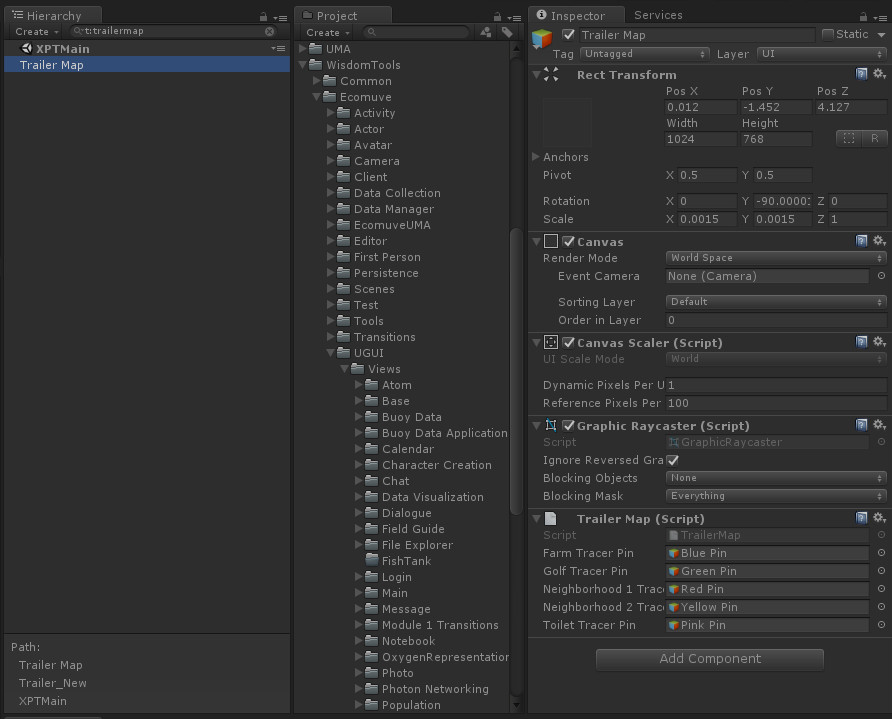Disable the Canvas component checkbox
This screenshot has width=892, height=719.
click(x=568, y=241)
